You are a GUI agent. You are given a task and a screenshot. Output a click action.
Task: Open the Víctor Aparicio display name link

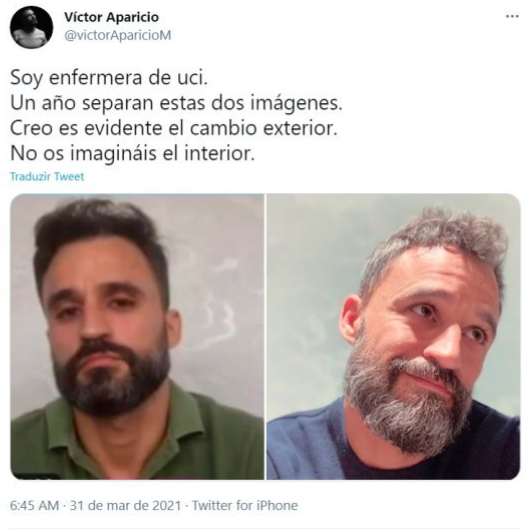(x=112, y=17)
